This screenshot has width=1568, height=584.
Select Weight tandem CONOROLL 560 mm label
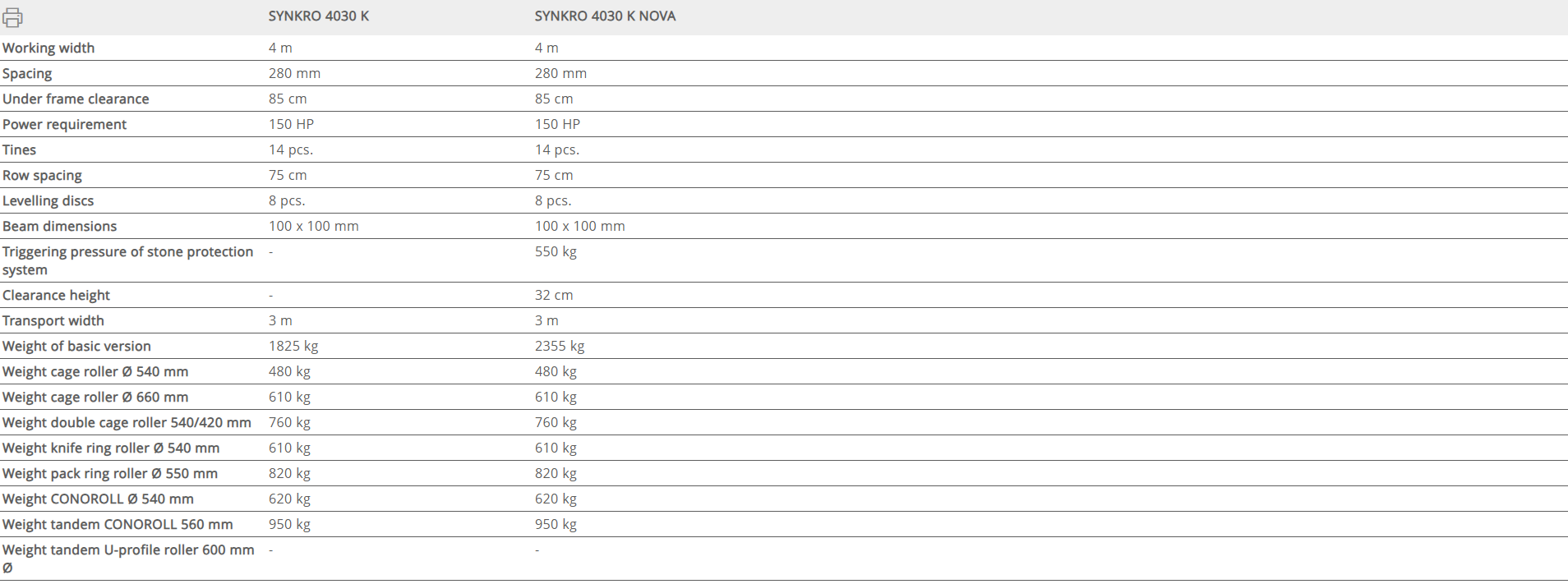(118, 524)
